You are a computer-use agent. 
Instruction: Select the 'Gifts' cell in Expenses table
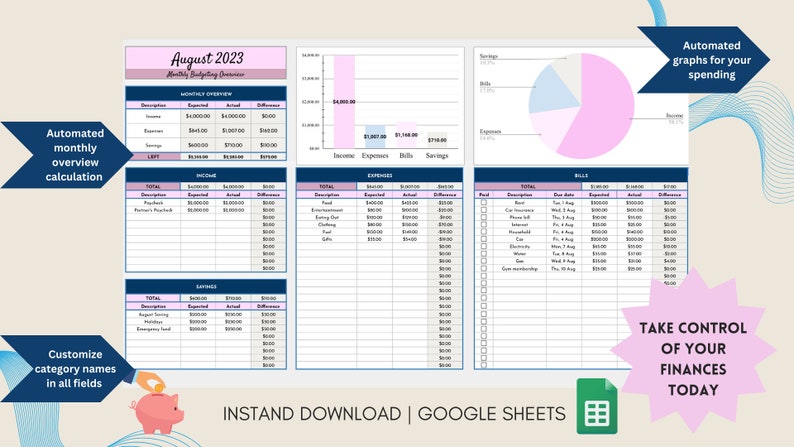pyautogui.click(x=327, y=239)
